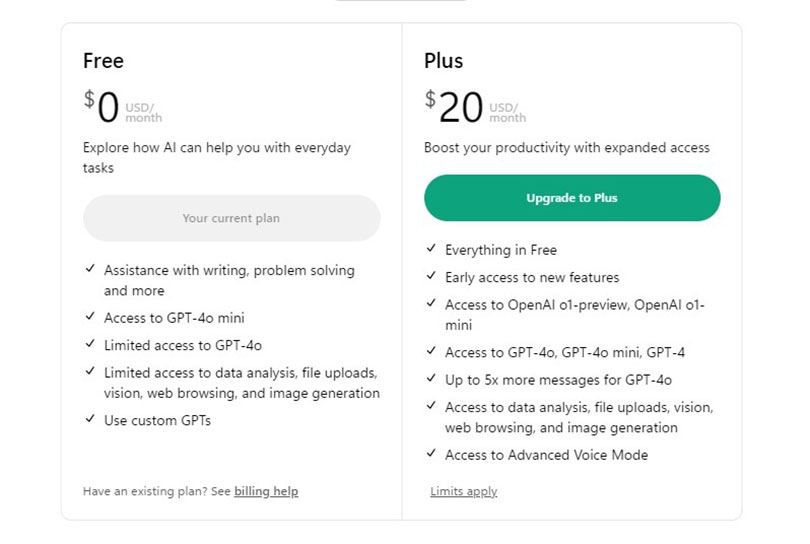Click checkmark next to Use custom GPTs
Screen dimensions: 810x544
[x=90, y=418]
